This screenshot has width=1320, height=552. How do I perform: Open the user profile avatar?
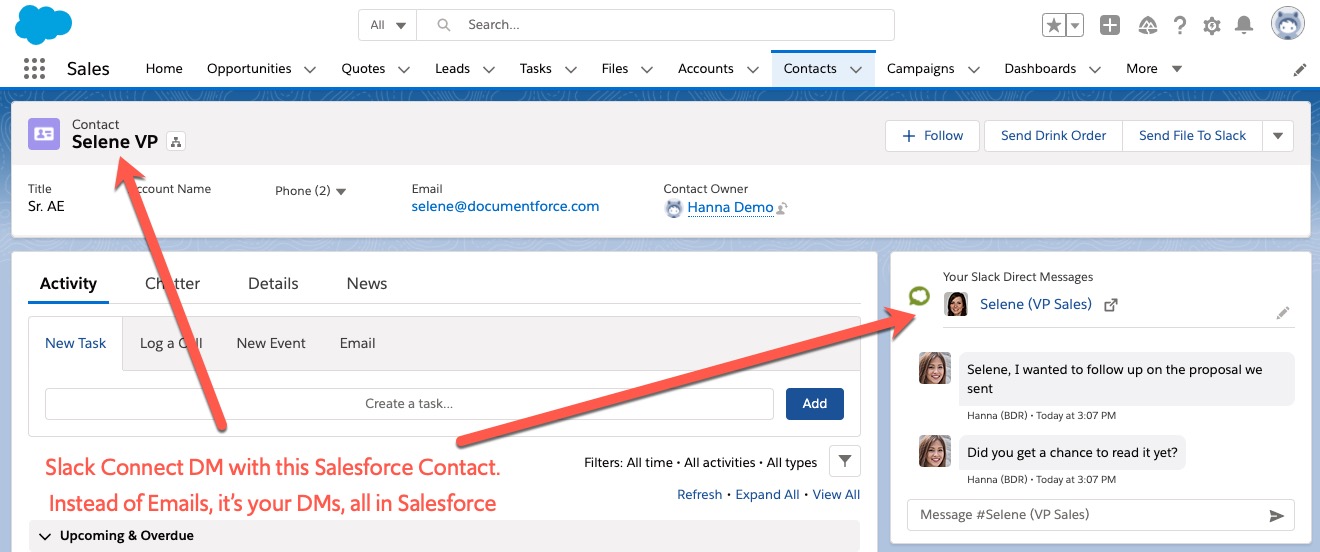coord(1288,24)
